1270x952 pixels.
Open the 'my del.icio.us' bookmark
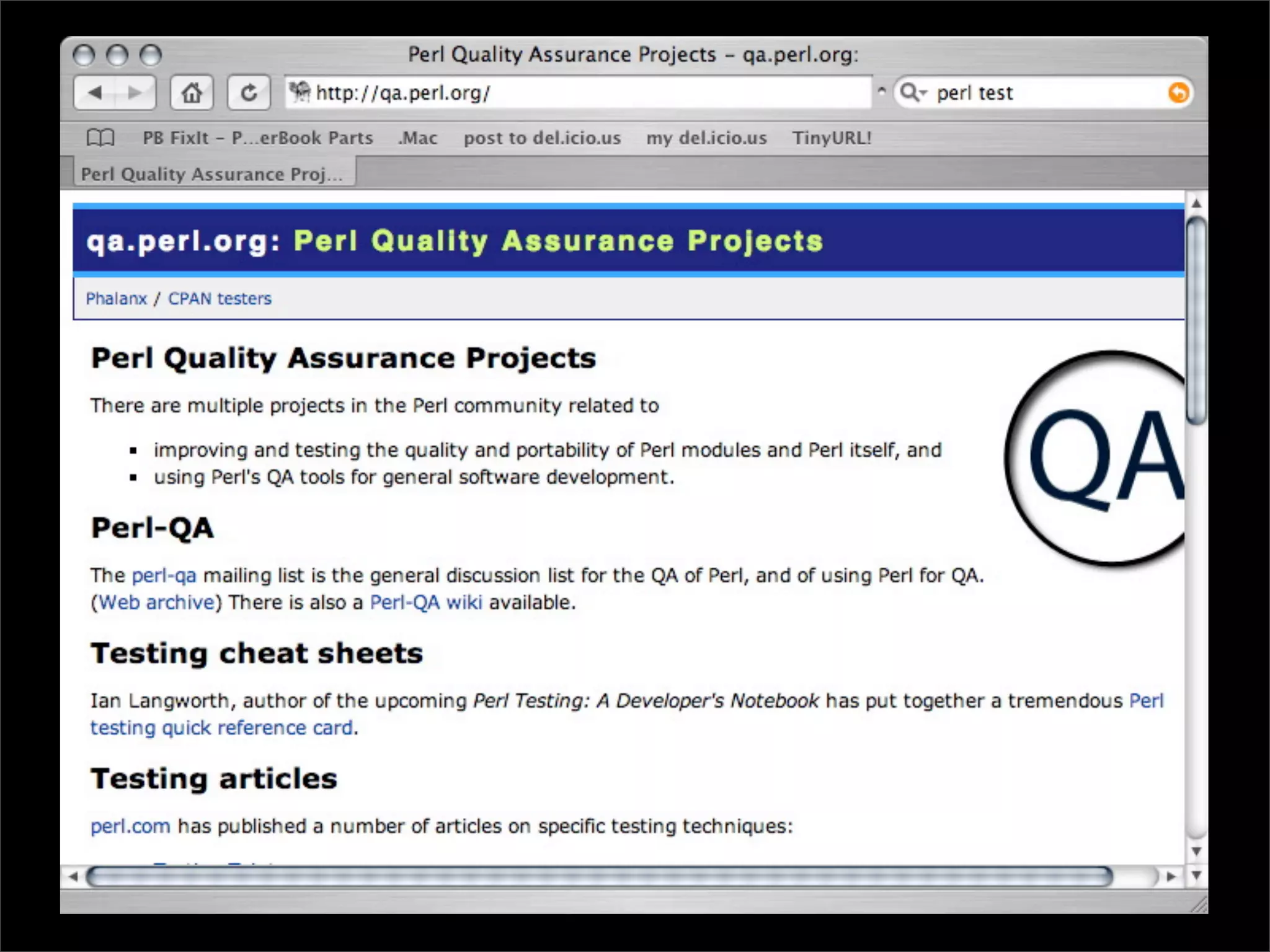[x=706, y=138]
